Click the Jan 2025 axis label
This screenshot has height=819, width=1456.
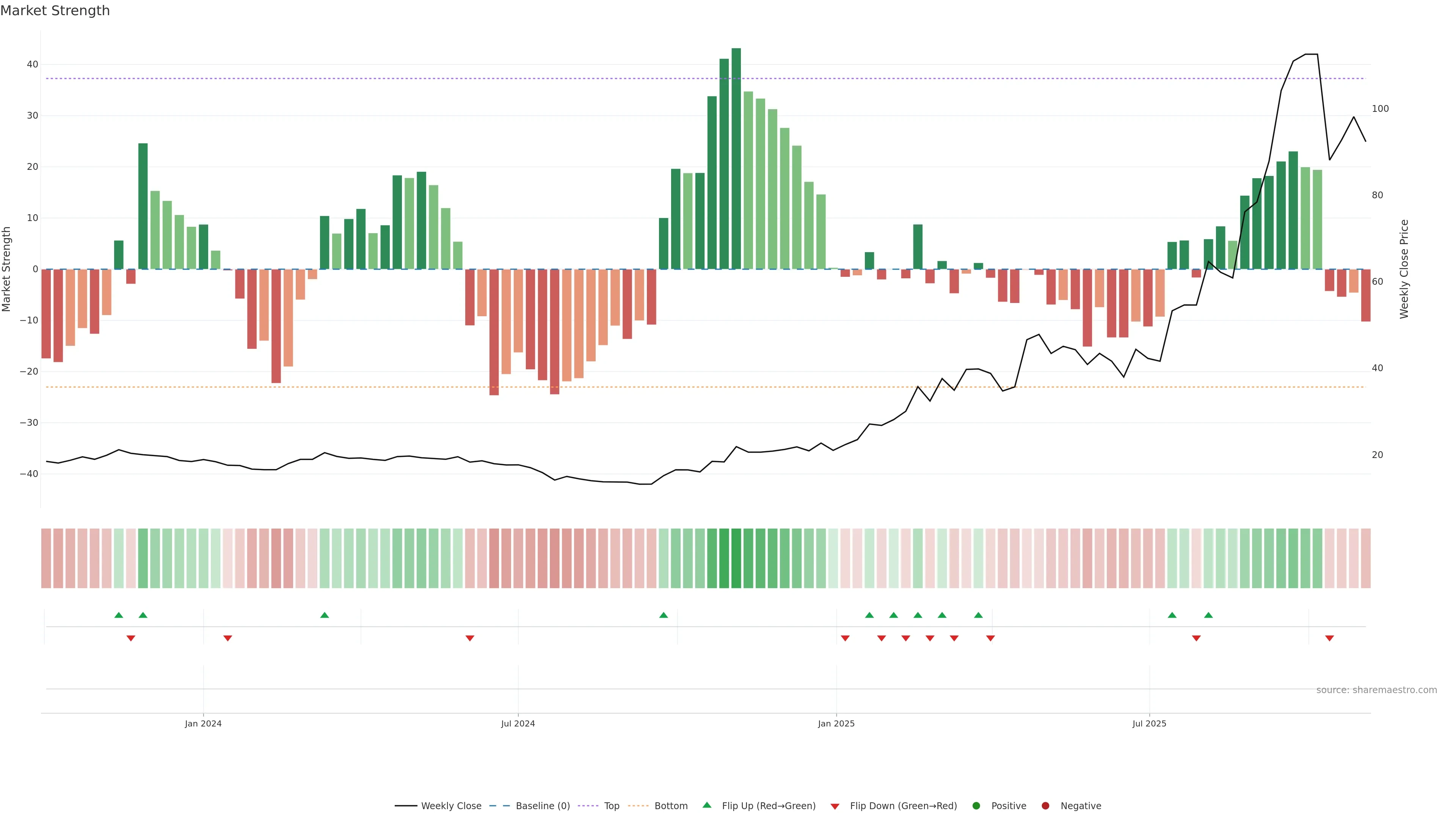click(x=836, y=723)
